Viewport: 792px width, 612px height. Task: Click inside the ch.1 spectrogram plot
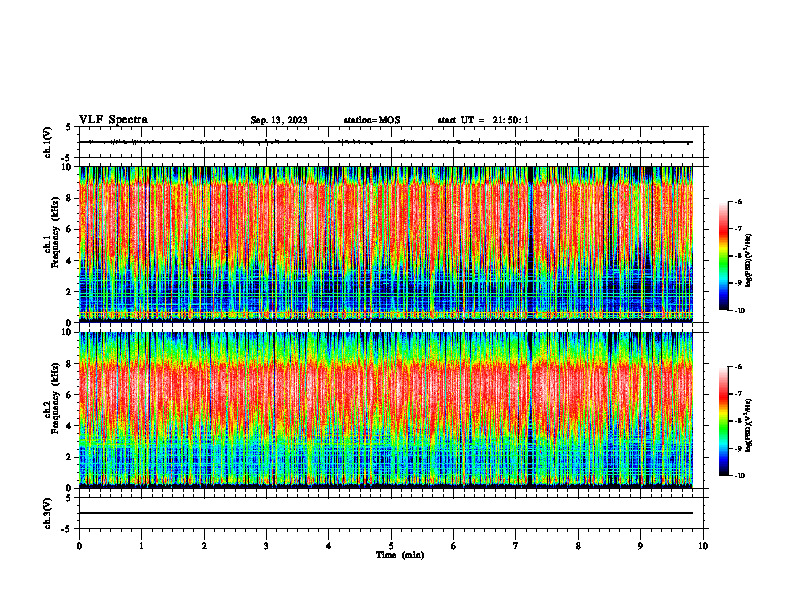tap(386, 244)
